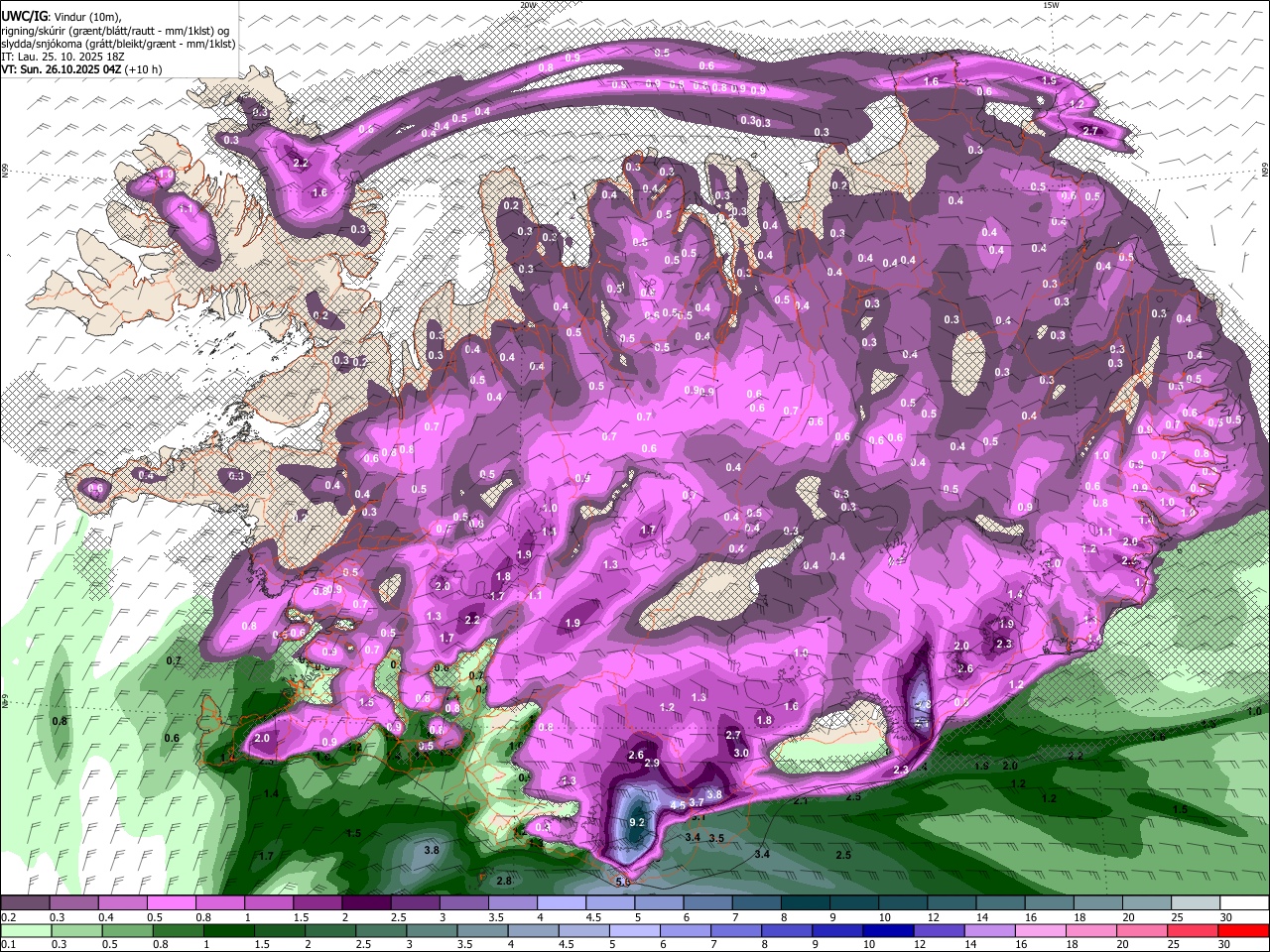1270x952 pixels.
Task: Click the '5.6' value on the south coast
Action: (623, 881)
